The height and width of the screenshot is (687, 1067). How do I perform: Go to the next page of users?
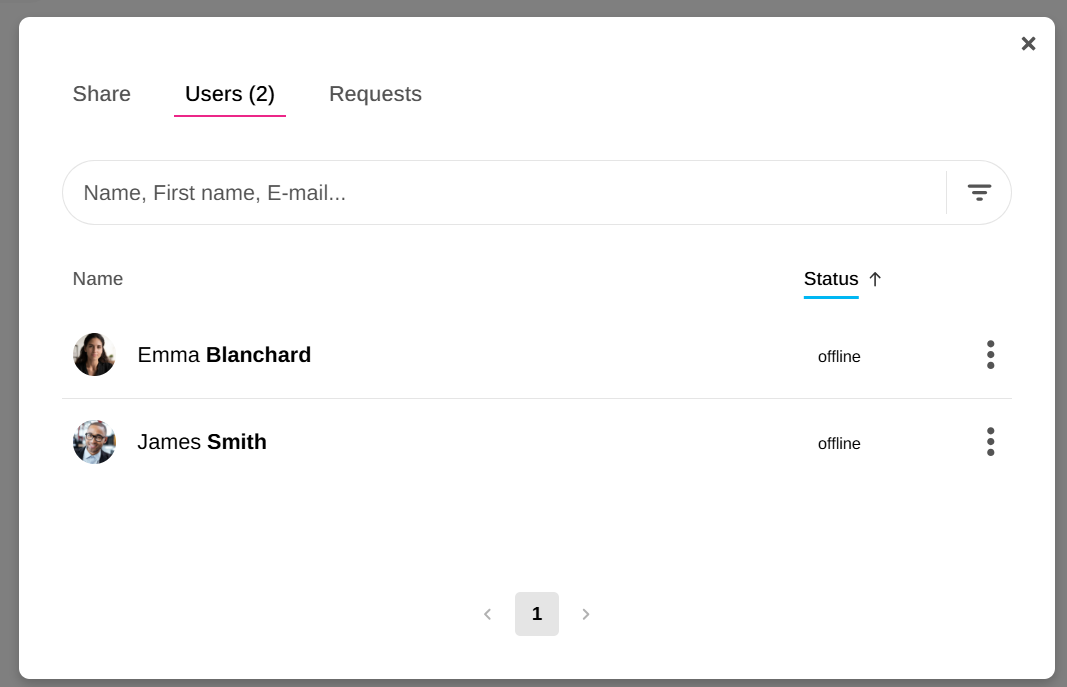point(586,614)
